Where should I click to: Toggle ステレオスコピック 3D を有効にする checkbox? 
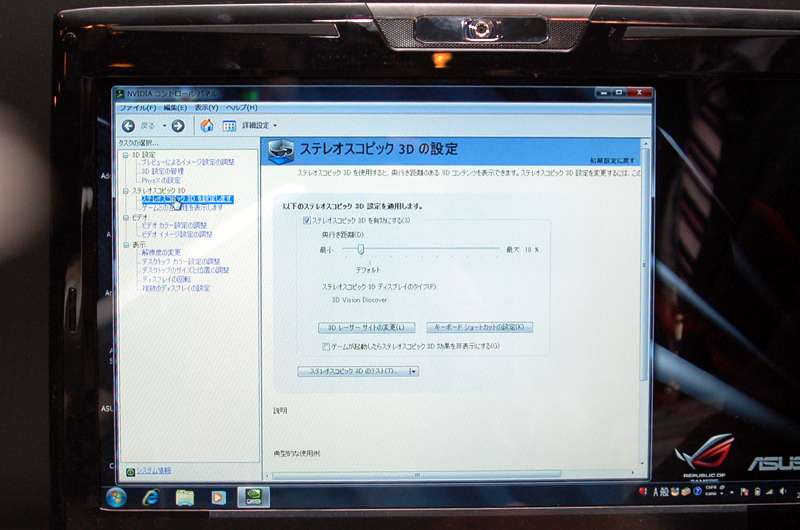point(308,220)
